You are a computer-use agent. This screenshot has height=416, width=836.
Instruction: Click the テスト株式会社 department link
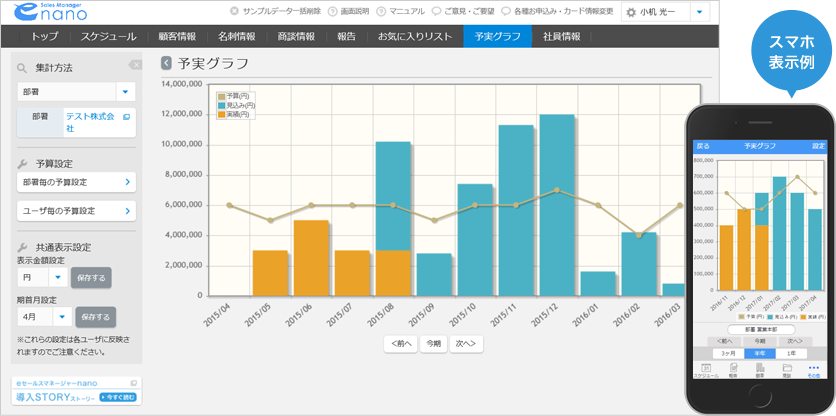point(90,122)
